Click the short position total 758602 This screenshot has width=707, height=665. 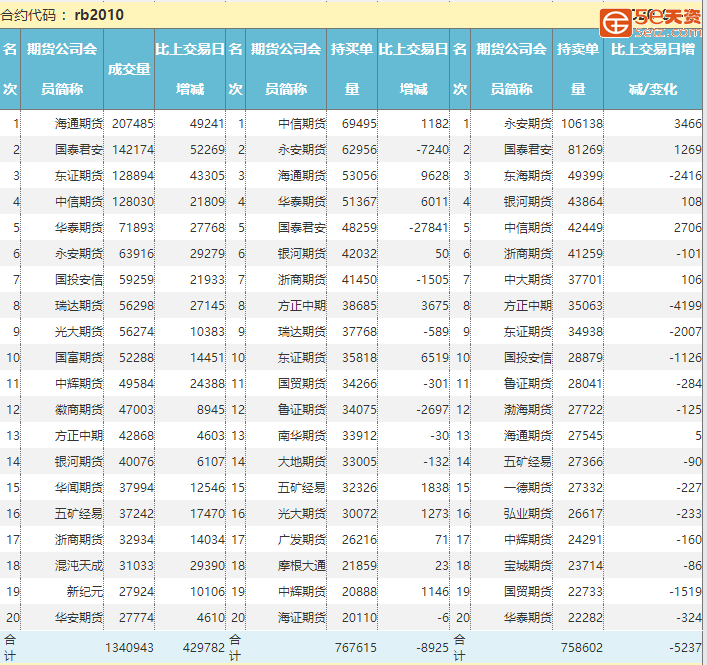click(x=577, y=648)
